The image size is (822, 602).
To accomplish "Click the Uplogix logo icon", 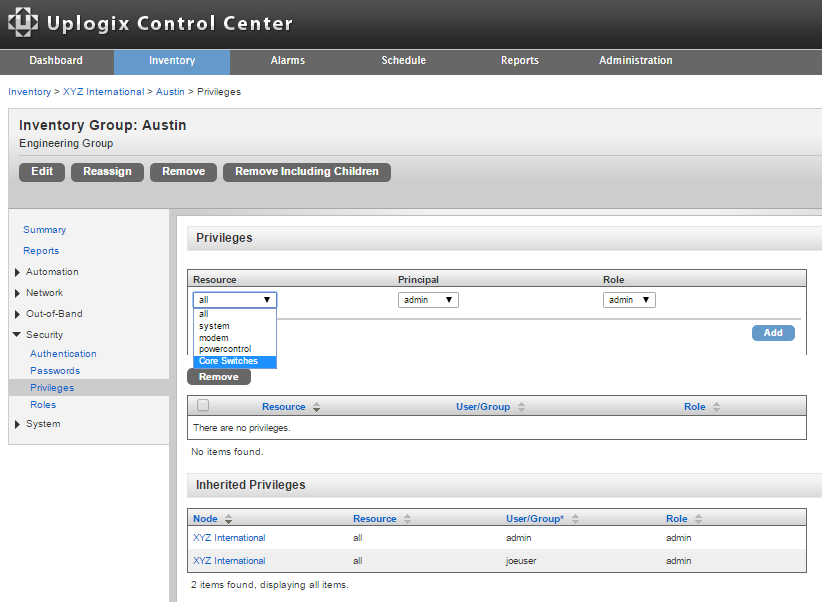I will coord(23,23).
